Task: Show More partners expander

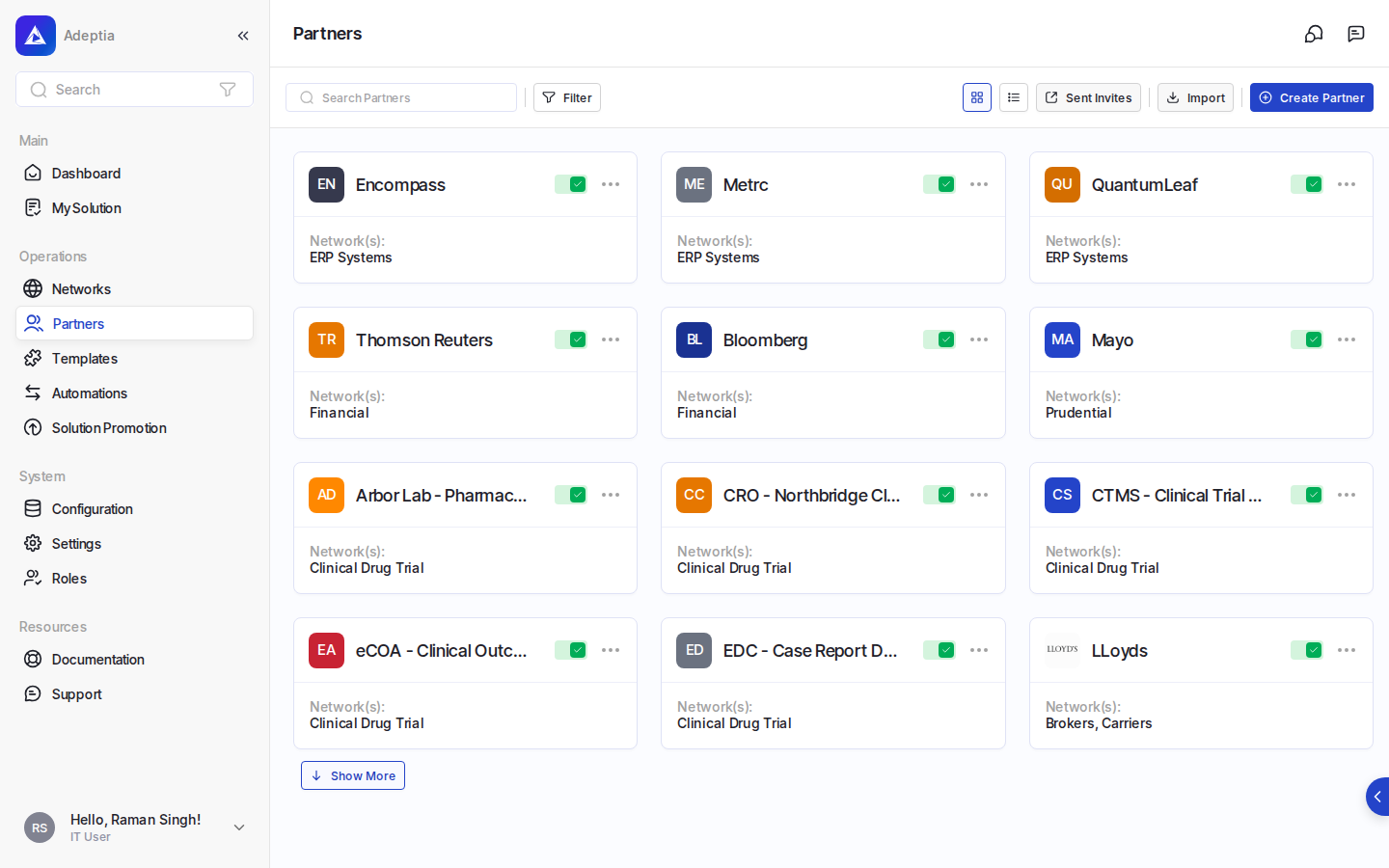Action: (x=353, y=775)
